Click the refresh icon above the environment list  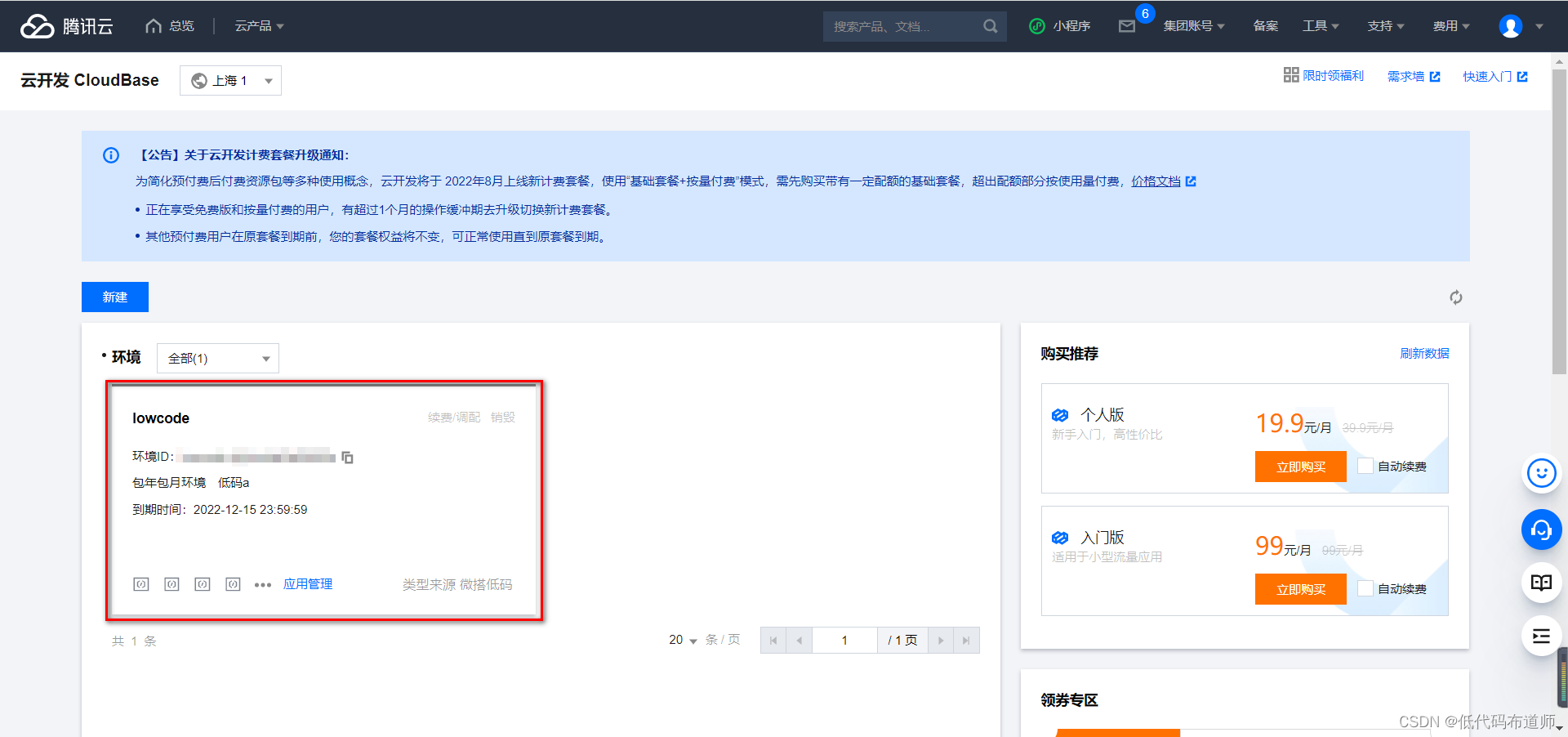coord(1455,297)
